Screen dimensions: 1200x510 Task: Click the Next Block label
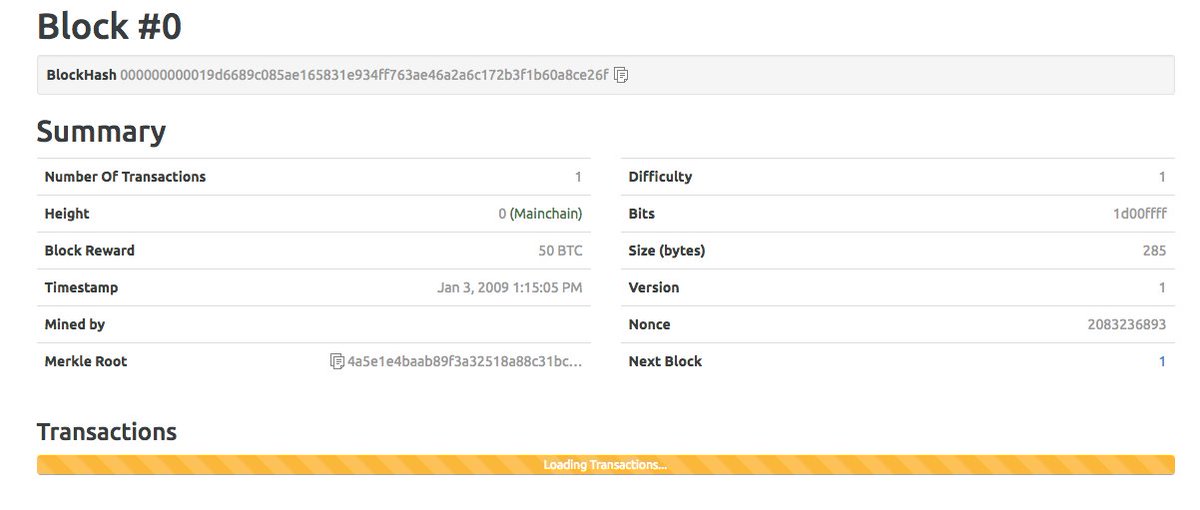665,361
